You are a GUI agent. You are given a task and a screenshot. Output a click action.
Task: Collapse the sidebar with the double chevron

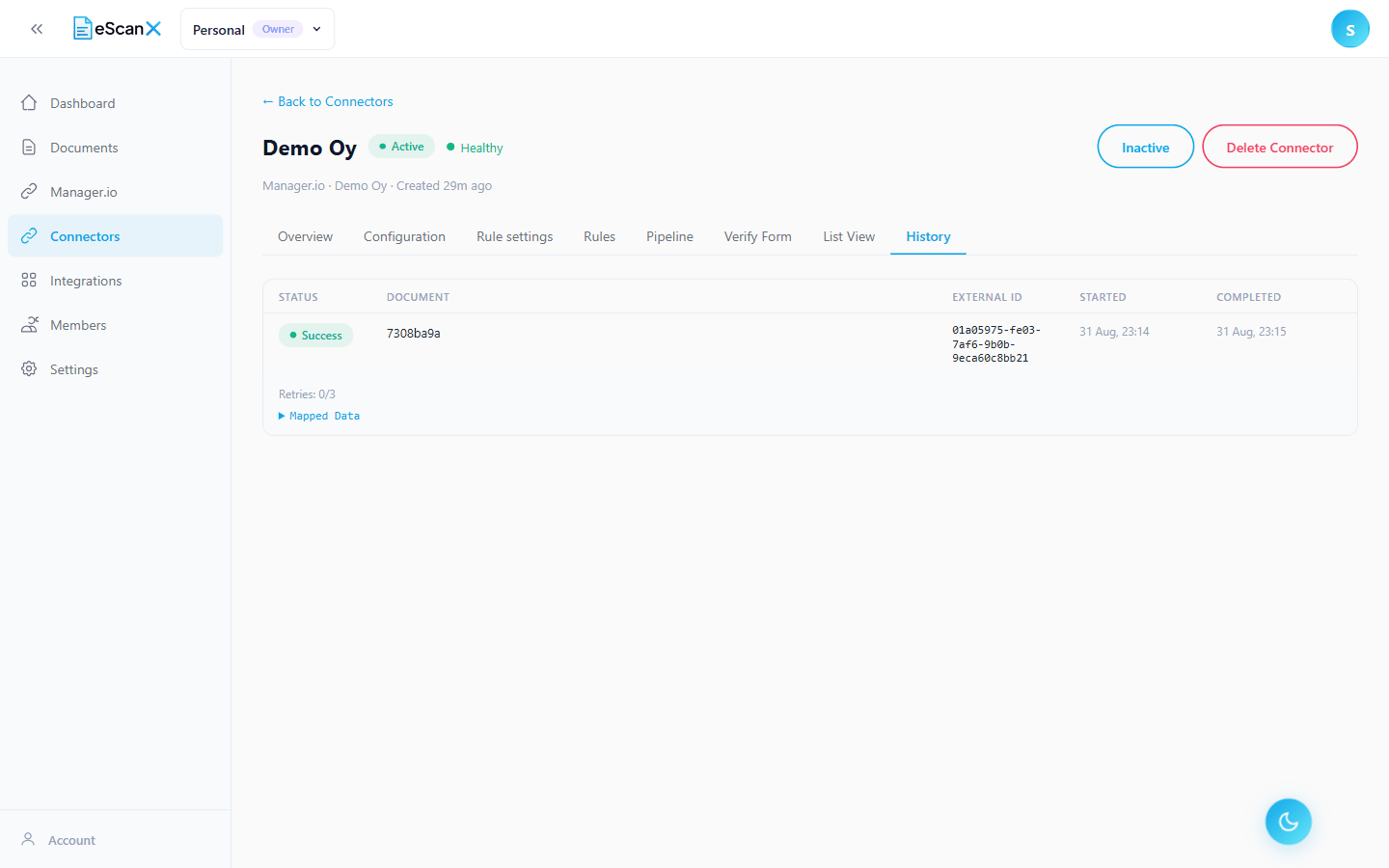pyautogui.click(x=37, y=29)
